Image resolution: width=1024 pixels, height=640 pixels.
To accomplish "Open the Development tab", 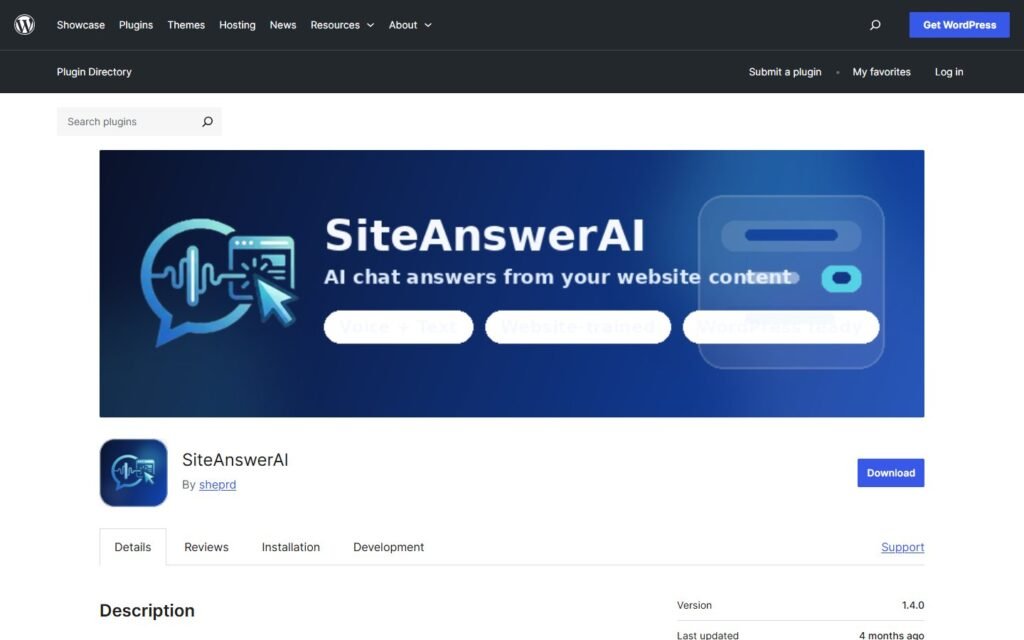I will 389,547.
